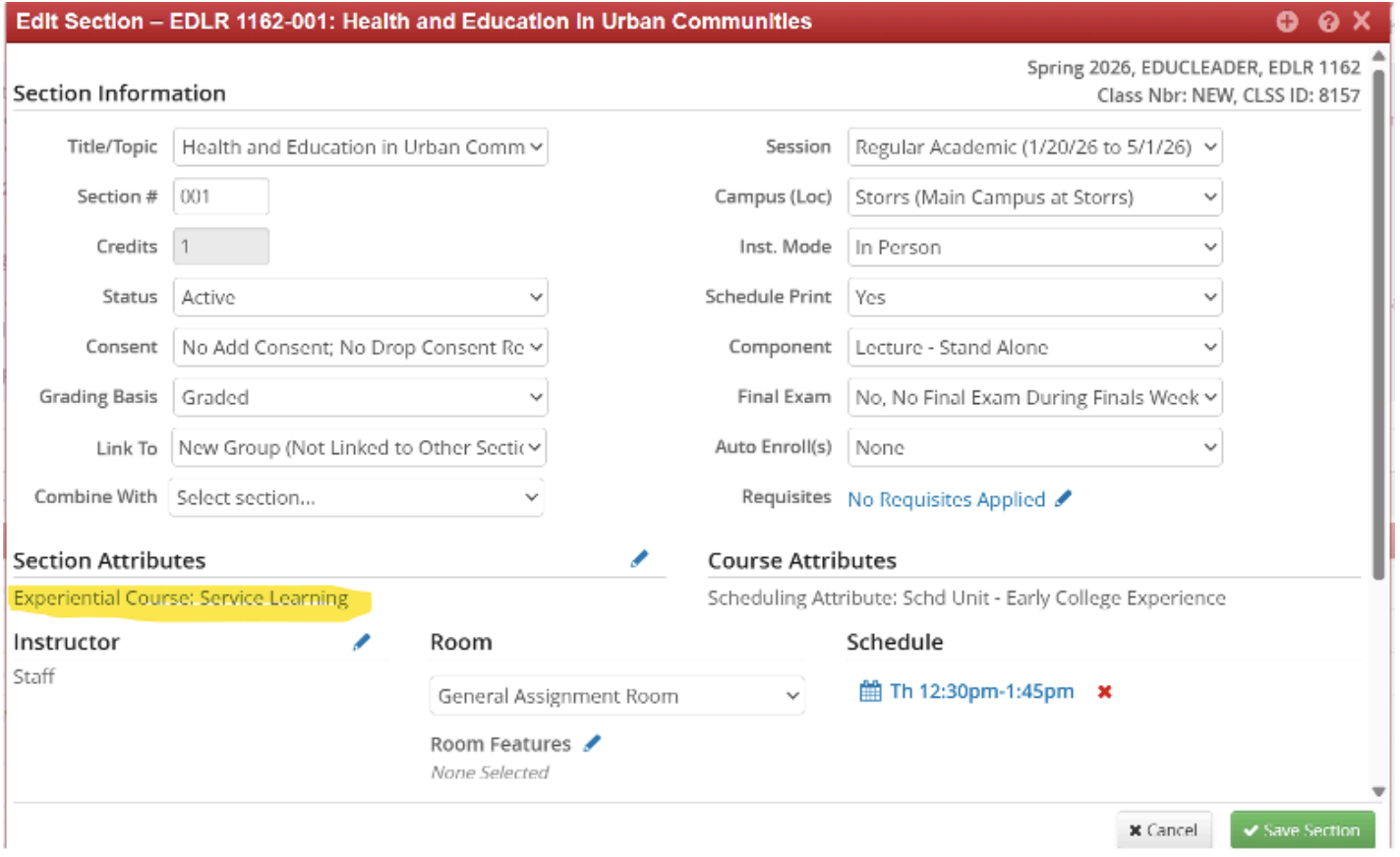Viewport: 1400px width, 857px height.
Task: Open the Status dropdown
Action: click(x=360, y=297)
